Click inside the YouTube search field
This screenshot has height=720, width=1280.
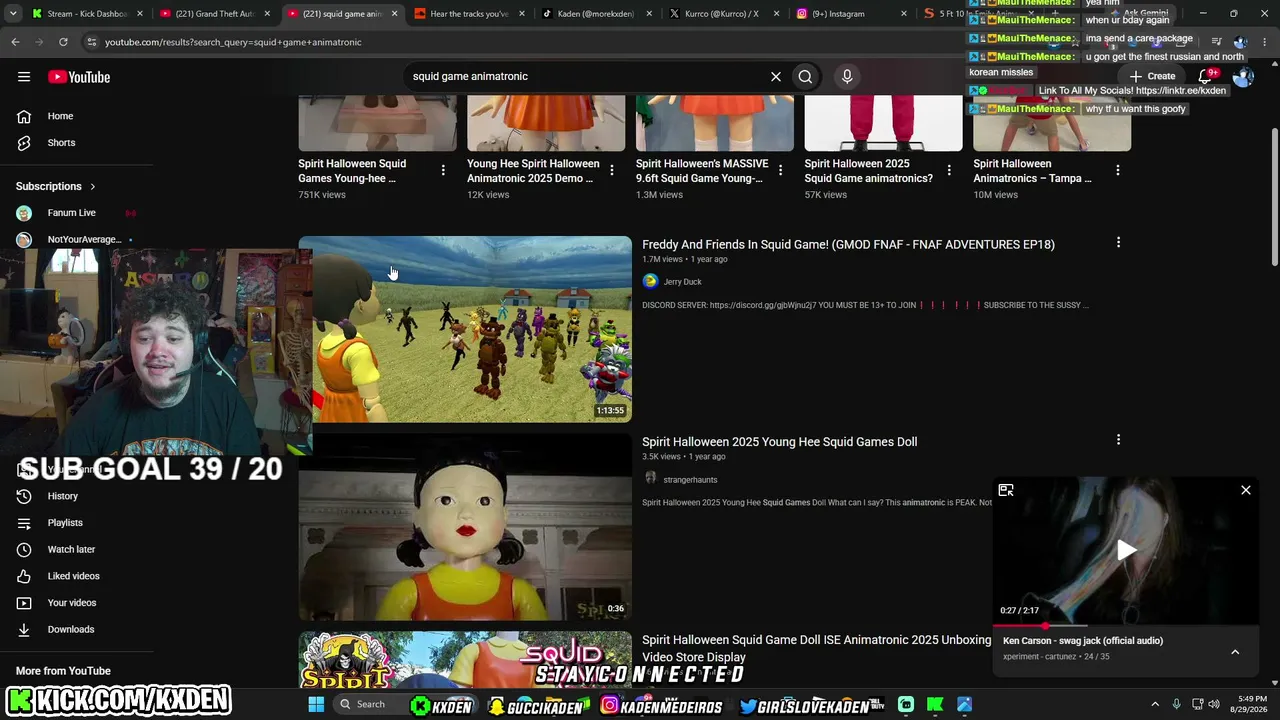585,76
